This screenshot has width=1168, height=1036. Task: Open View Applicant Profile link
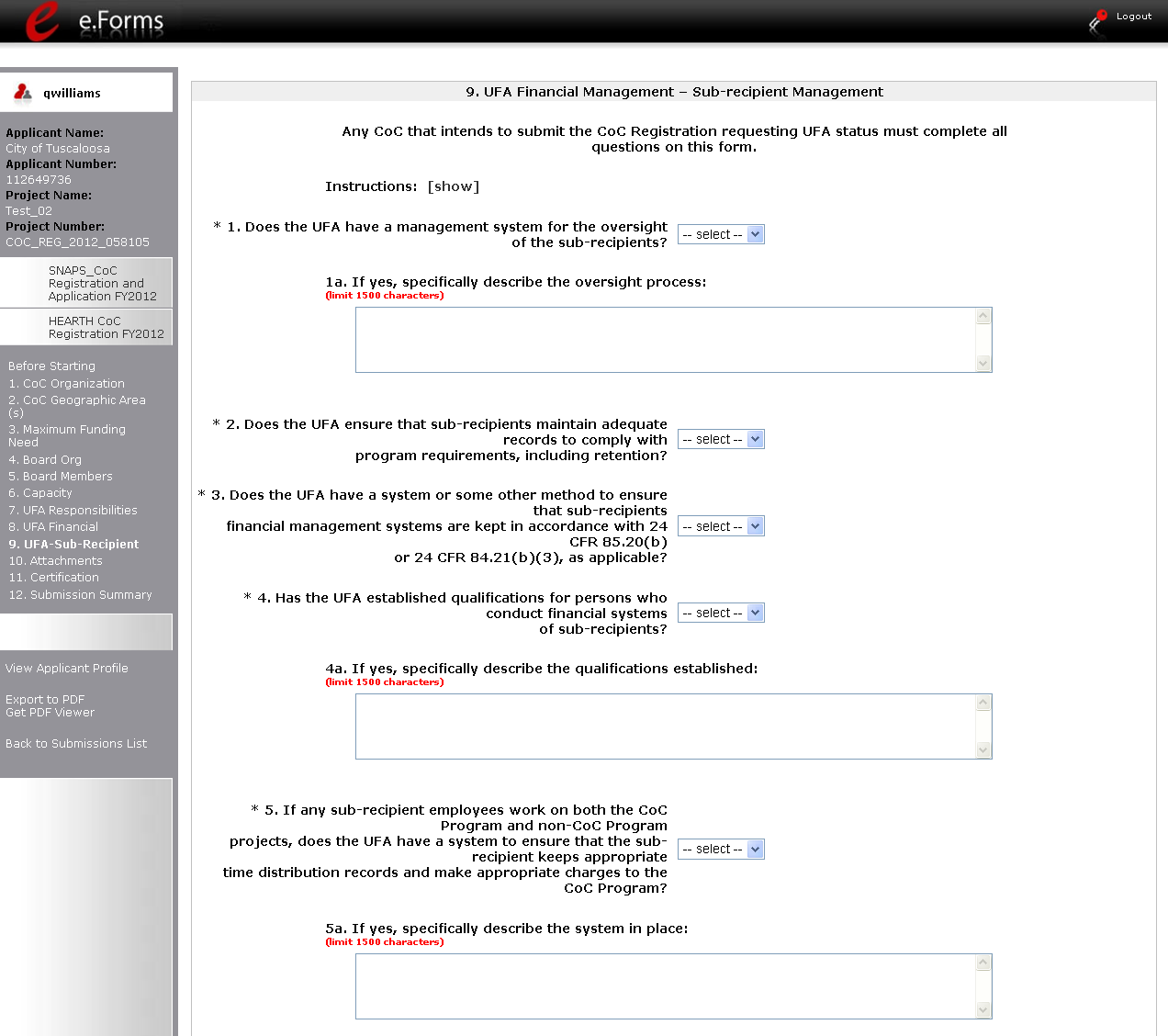click(x=67, y=668)
